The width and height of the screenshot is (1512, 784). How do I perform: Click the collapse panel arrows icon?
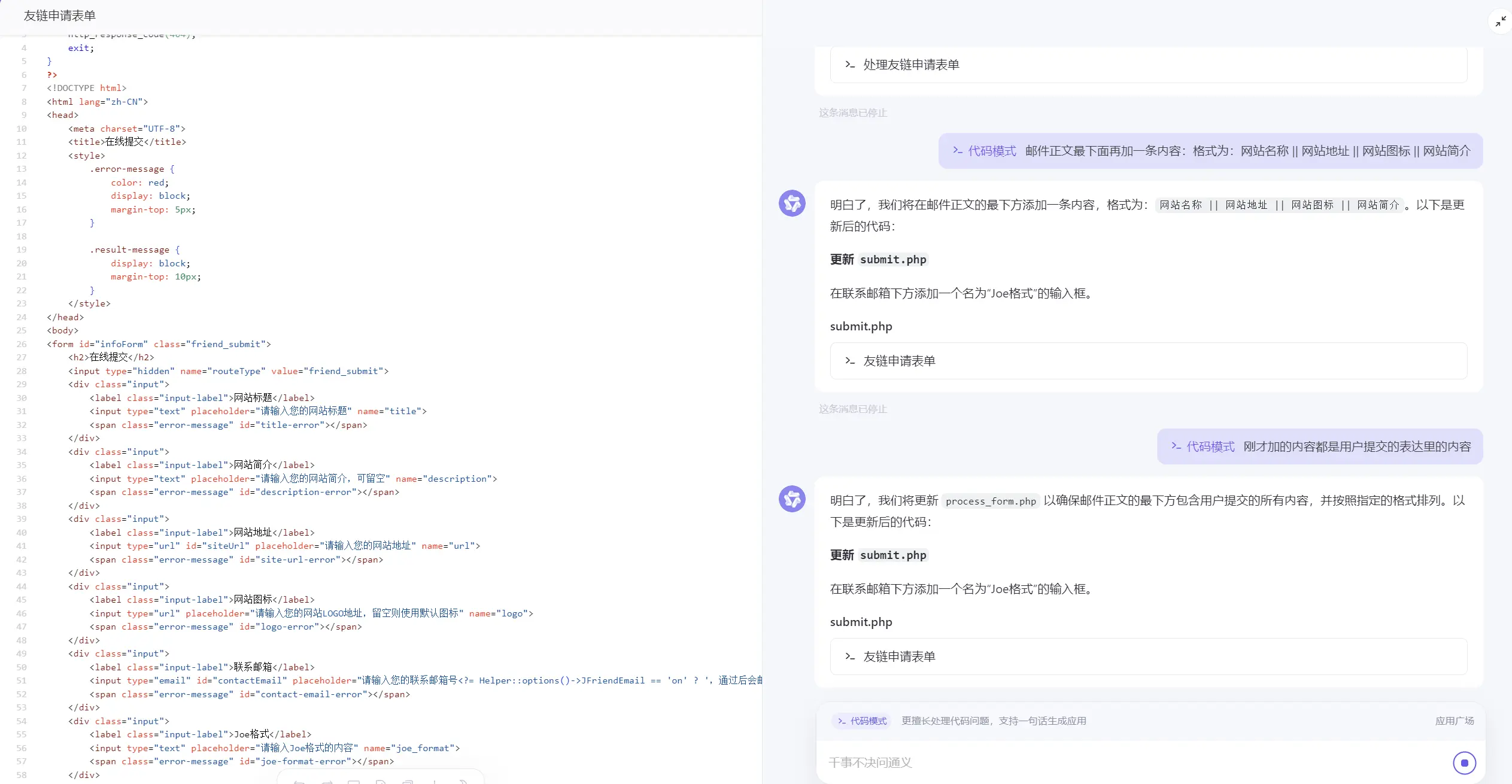(x=1500, y=22)
